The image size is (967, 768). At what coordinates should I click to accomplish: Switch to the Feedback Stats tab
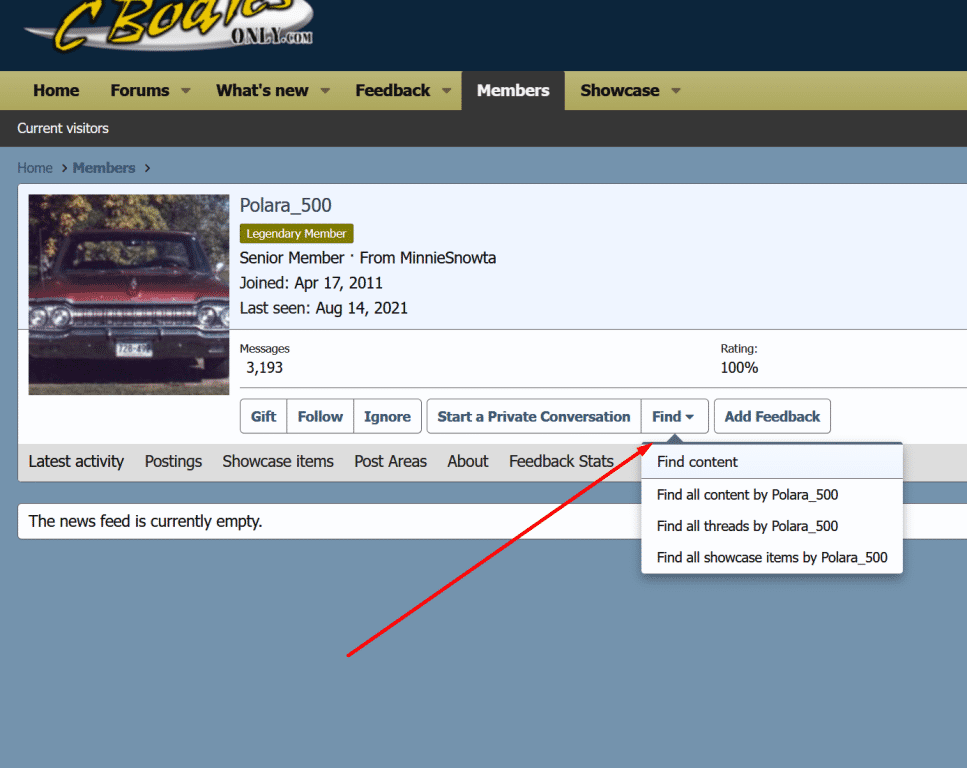561,461
